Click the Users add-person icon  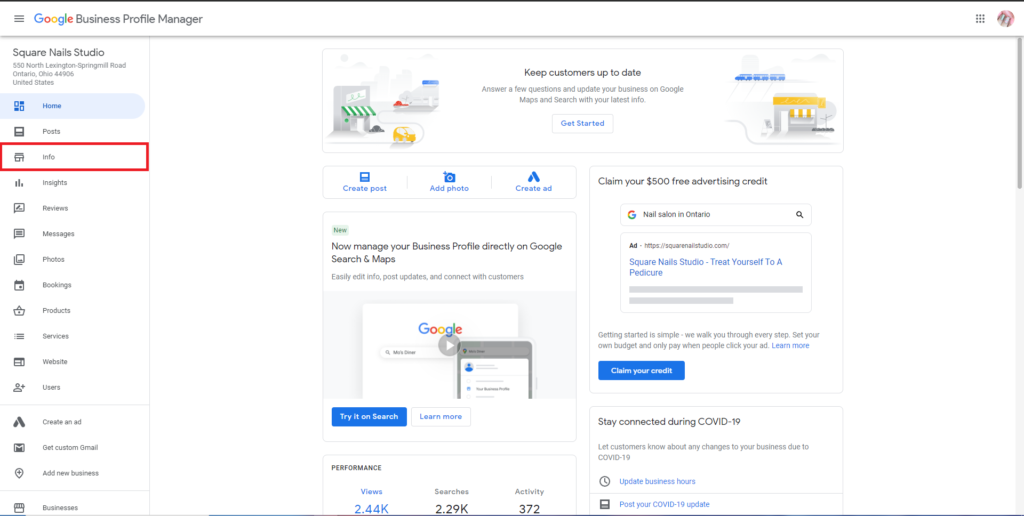[x=19, y=387]
